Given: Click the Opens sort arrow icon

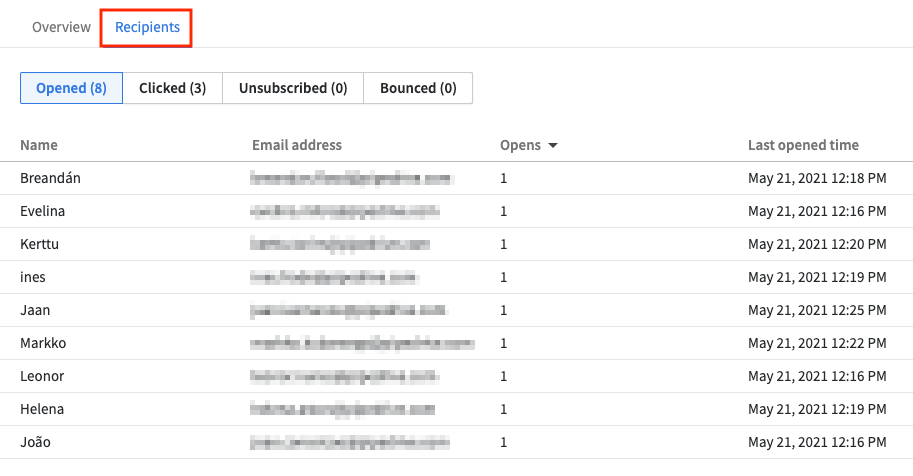Looking at the screenshot, I should click(552, 146).
